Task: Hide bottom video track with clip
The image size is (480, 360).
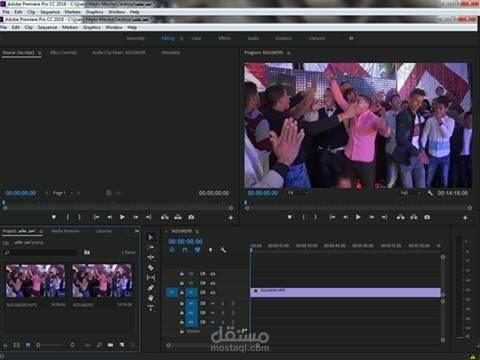Action: click(213, 293)
